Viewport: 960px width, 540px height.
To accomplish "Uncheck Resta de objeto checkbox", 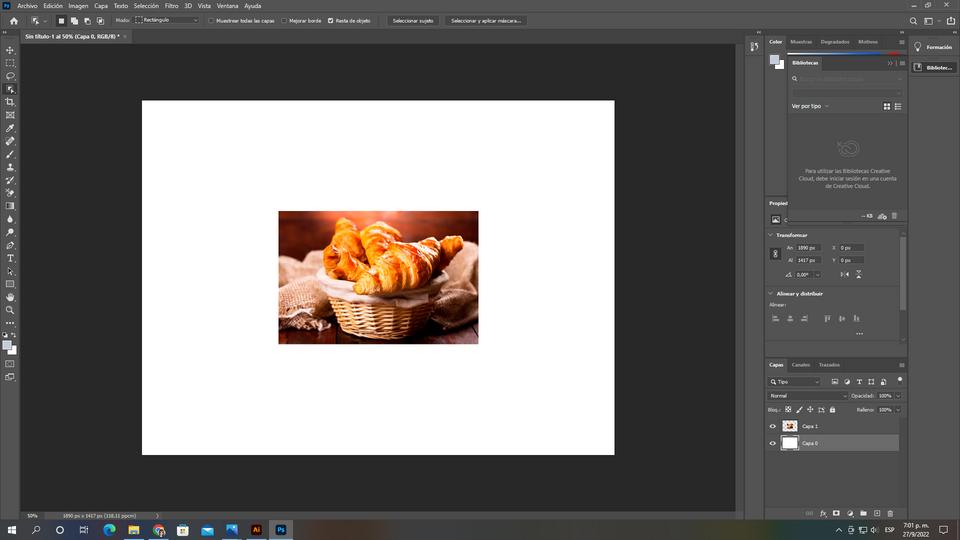I will [331, 21].
